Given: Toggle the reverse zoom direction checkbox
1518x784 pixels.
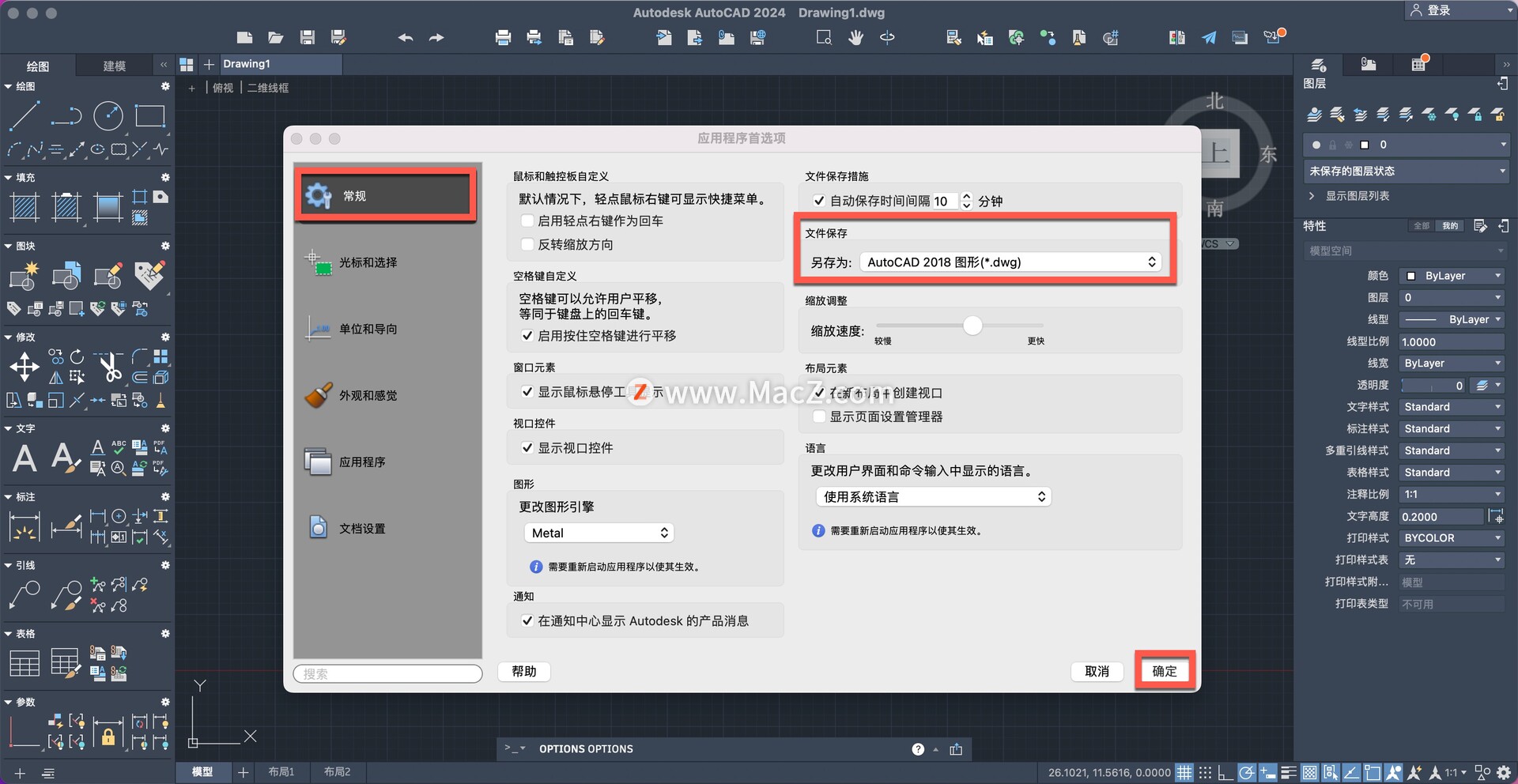Looking at the screenshot, I should click(528, 245).
